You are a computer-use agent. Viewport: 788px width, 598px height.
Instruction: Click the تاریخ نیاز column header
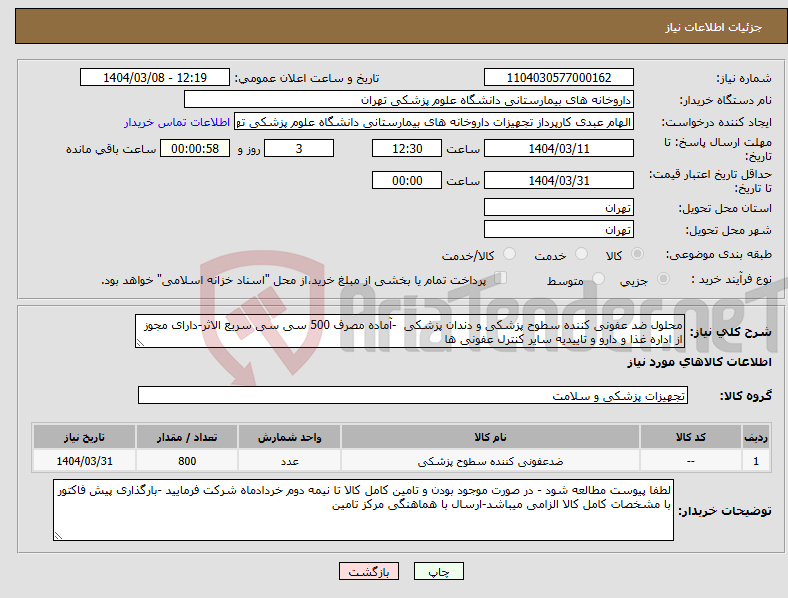click(84, 437)
